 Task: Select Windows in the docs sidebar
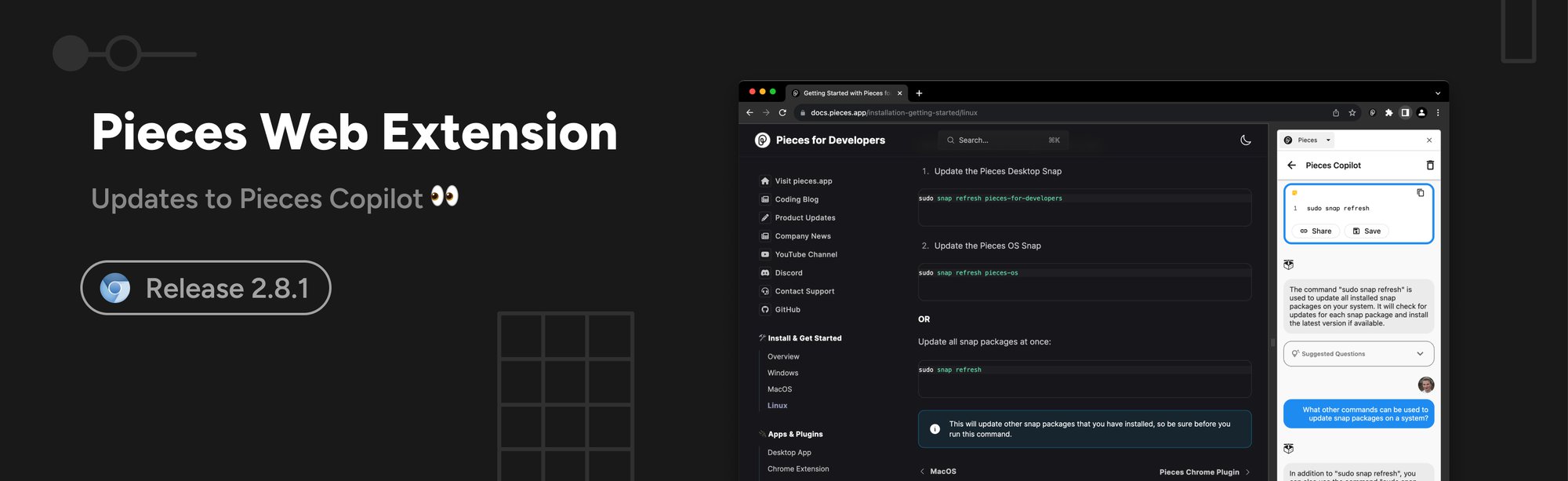782,374
